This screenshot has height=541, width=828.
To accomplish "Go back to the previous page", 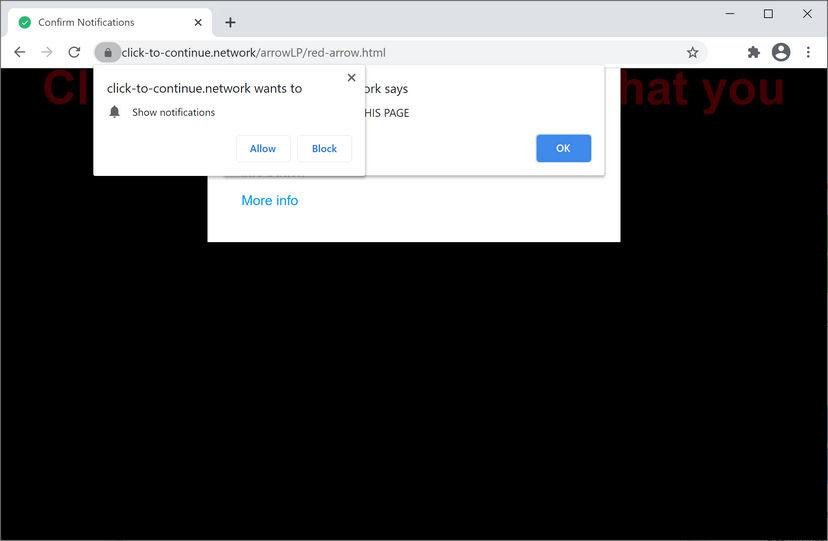I will click(x=20, y=52).
